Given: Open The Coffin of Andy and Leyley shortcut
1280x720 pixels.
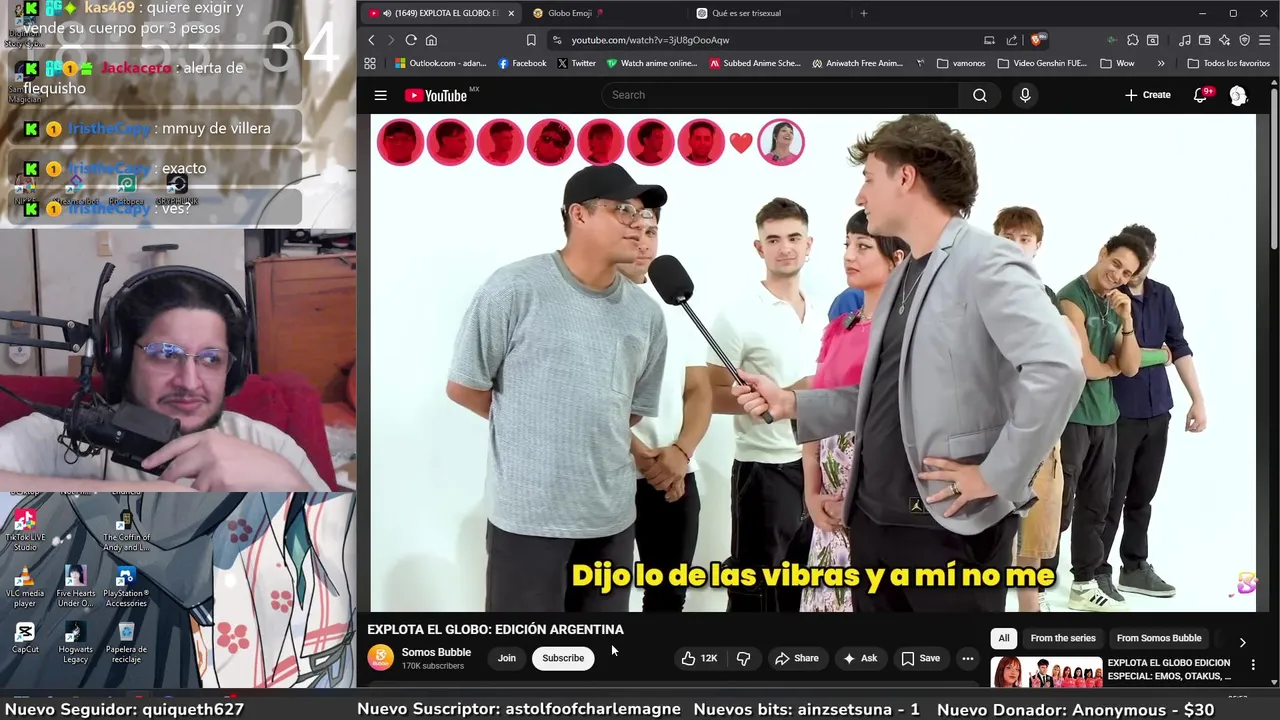Looking at the screenshot, I should coord(126,531).
